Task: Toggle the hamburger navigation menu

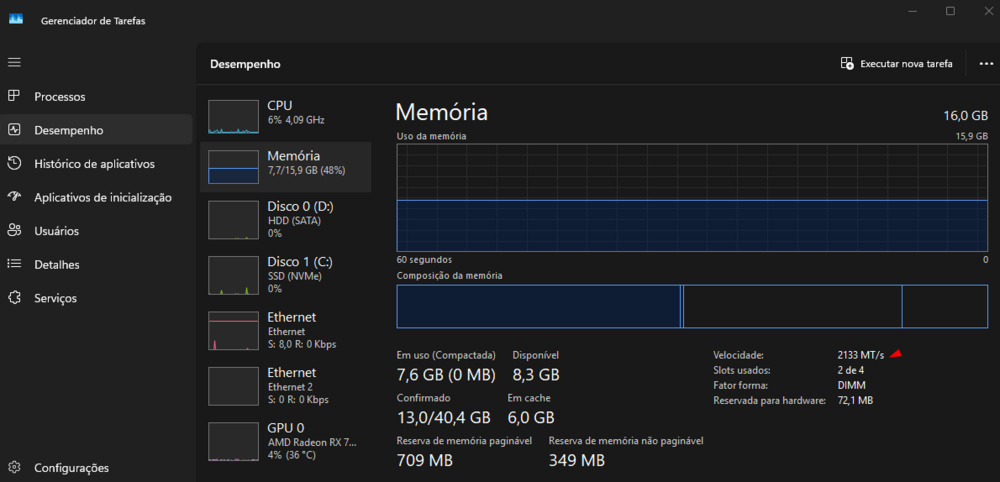Action: (x=14, y=62)
